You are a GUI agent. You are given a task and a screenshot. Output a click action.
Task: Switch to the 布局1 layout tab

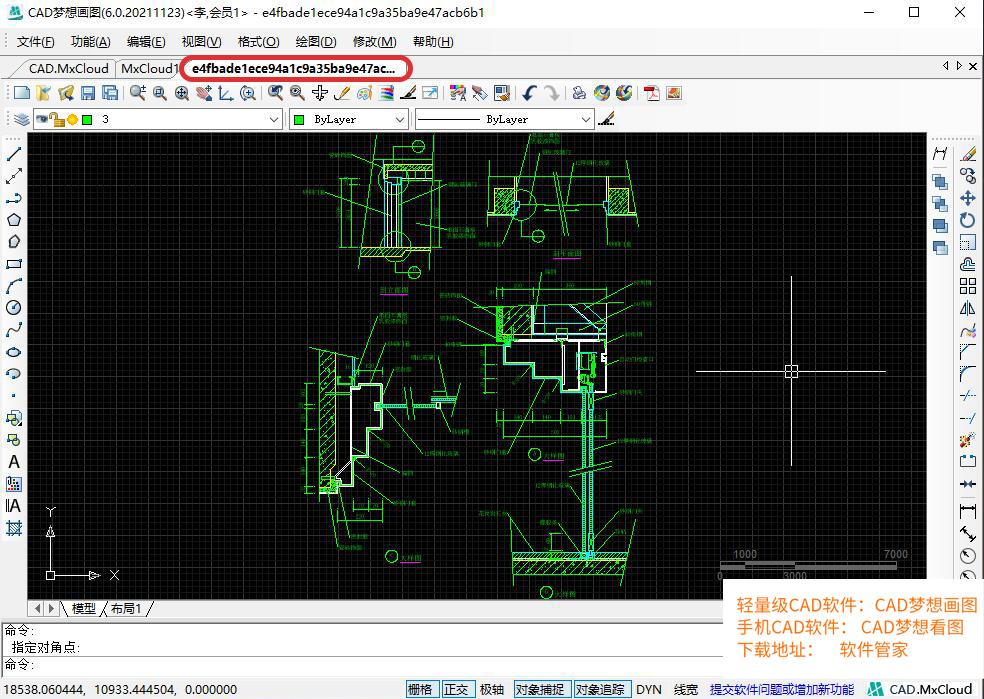point(126,608)
